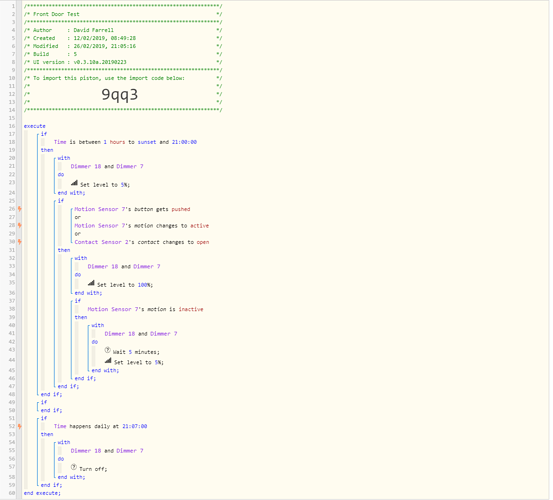Select 'Motion Sensor 7's motion is inactive' condition
The image size is (553, 500).
pos(145,309)
